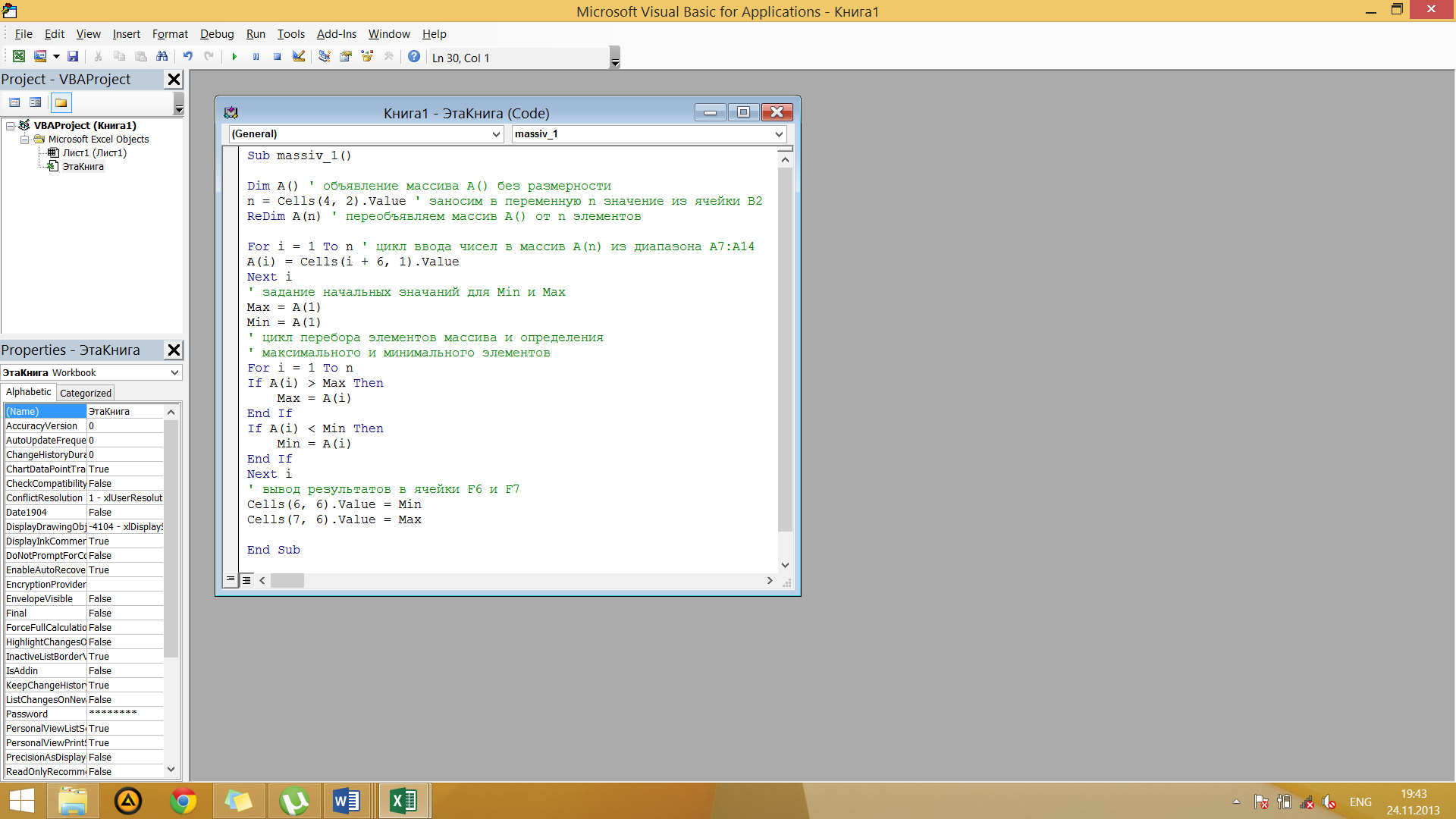The width and height of the screenshot is (1456, 819).
Task: Select the (Name) property row
Action: [83, 411]
